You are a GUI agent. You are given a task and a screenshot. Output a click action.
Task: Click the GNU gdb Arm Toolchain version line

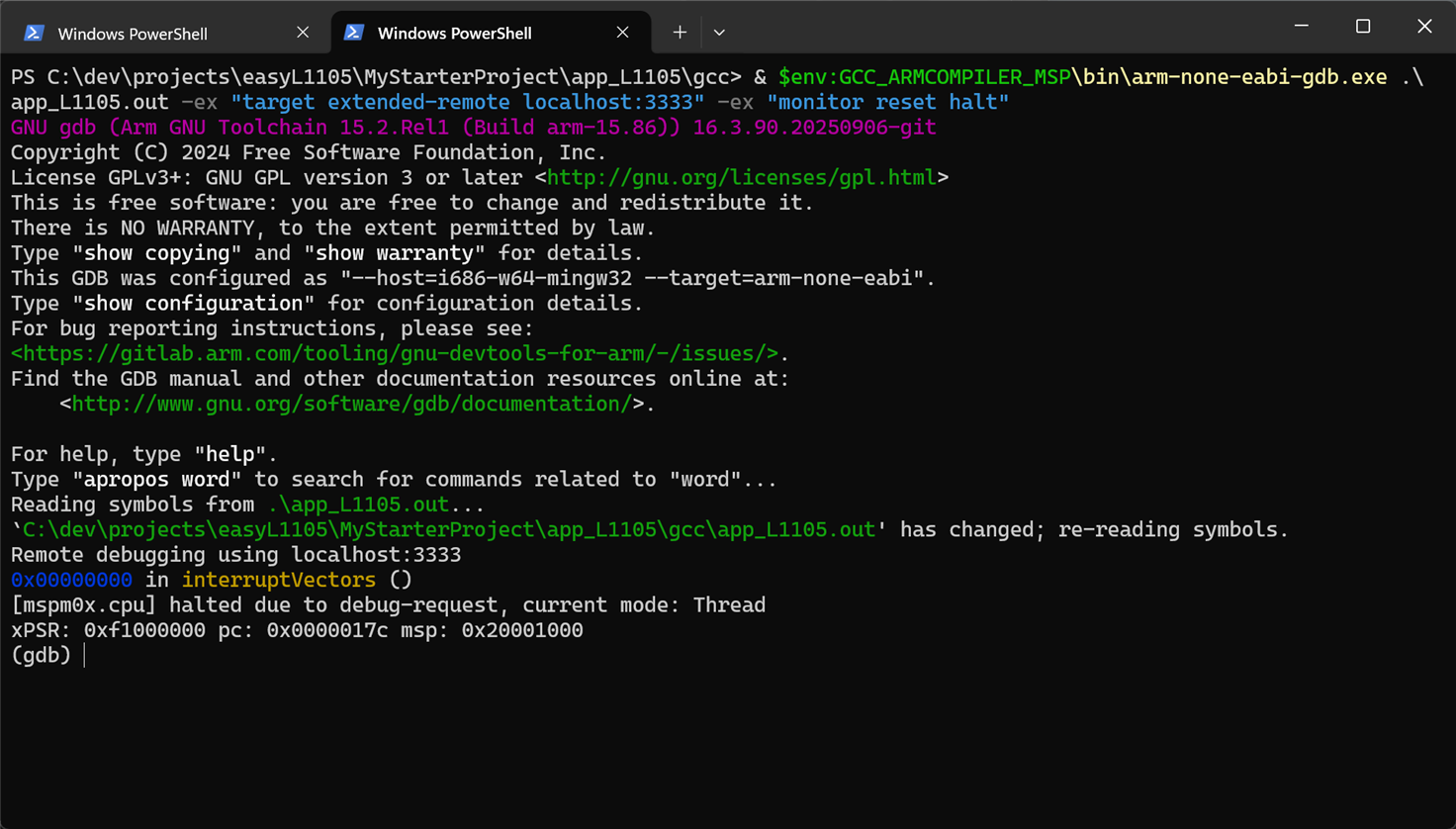point(474,128)
